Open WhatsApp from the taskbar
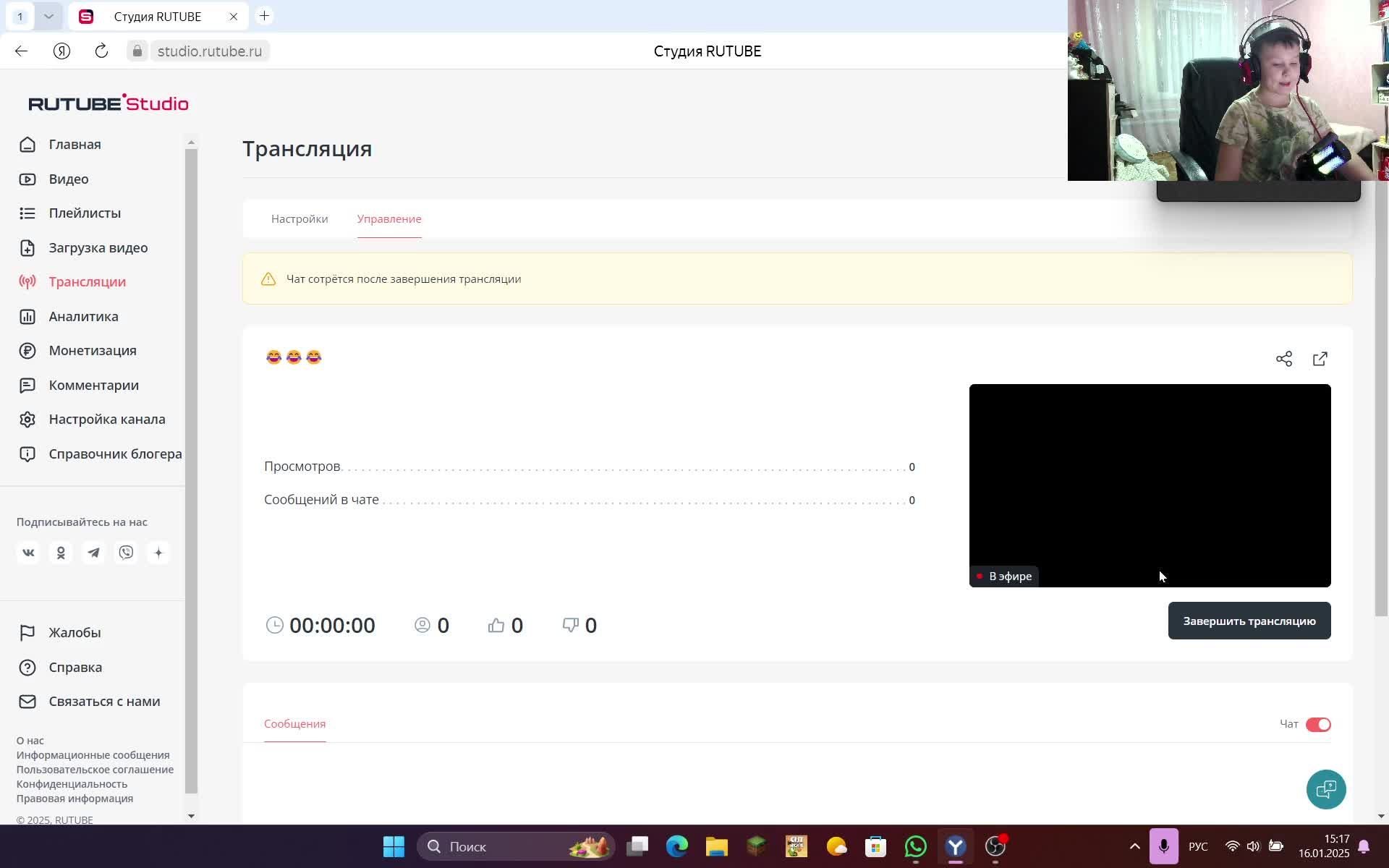 click(x=915, y=846)
